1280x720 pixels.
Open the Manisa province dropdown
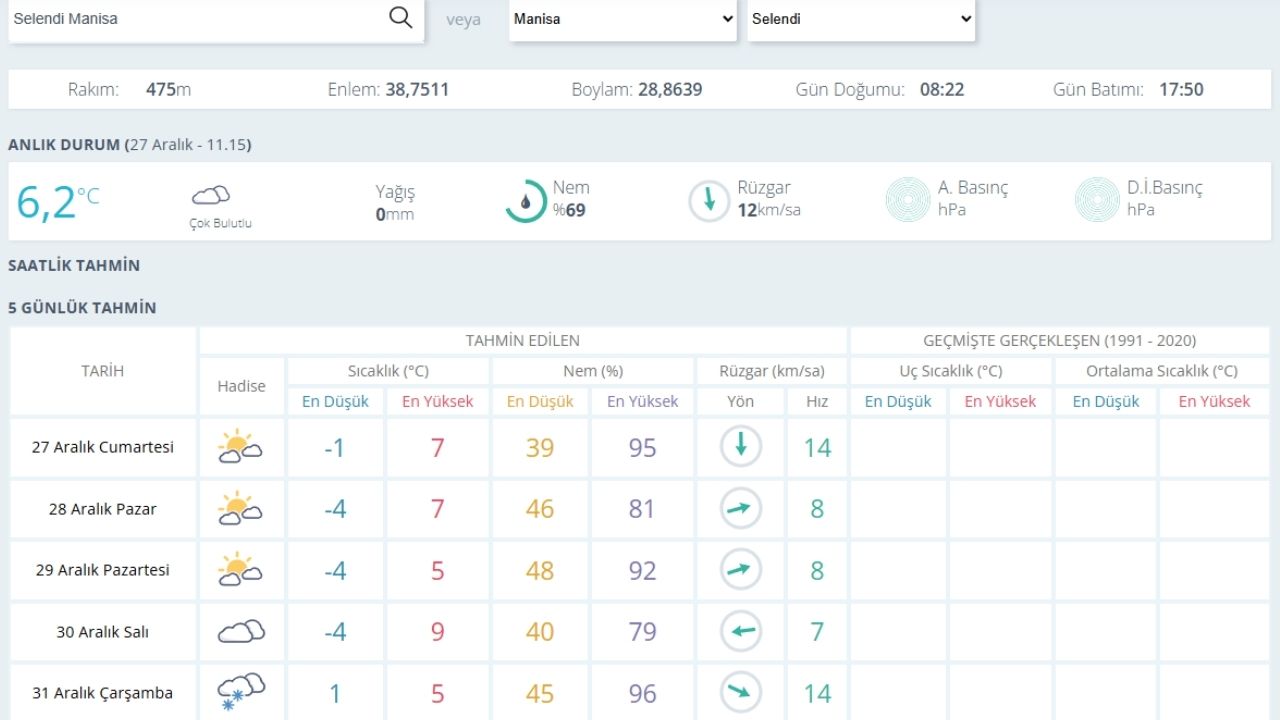click(x=623, y=19)
